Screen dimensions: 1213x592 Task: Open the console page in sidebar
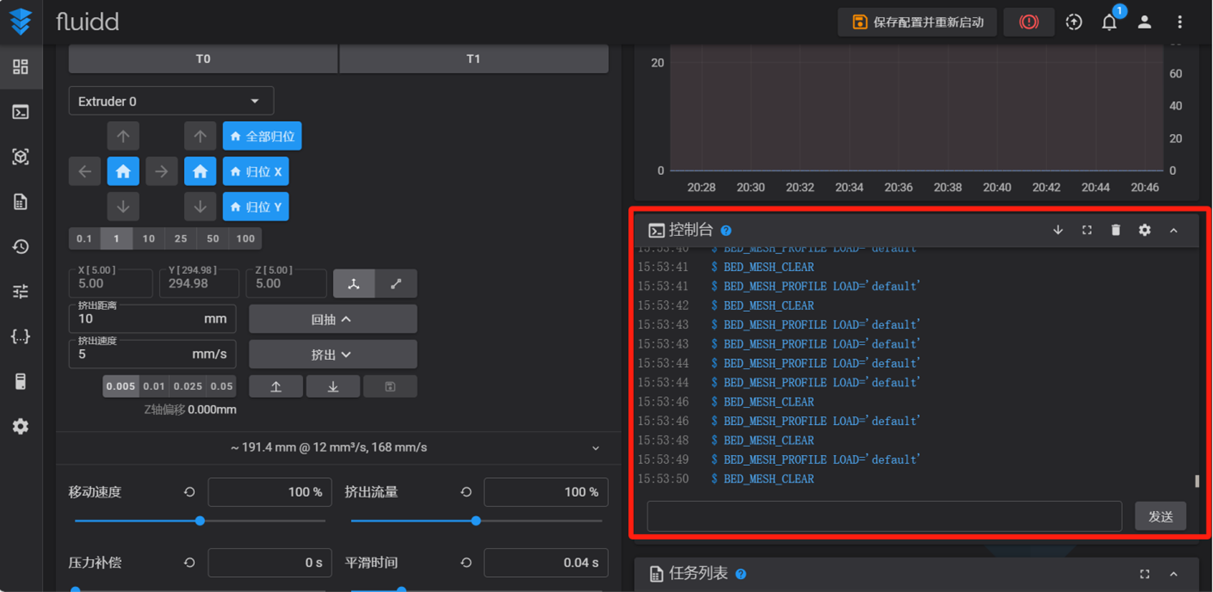click(20, 112)
